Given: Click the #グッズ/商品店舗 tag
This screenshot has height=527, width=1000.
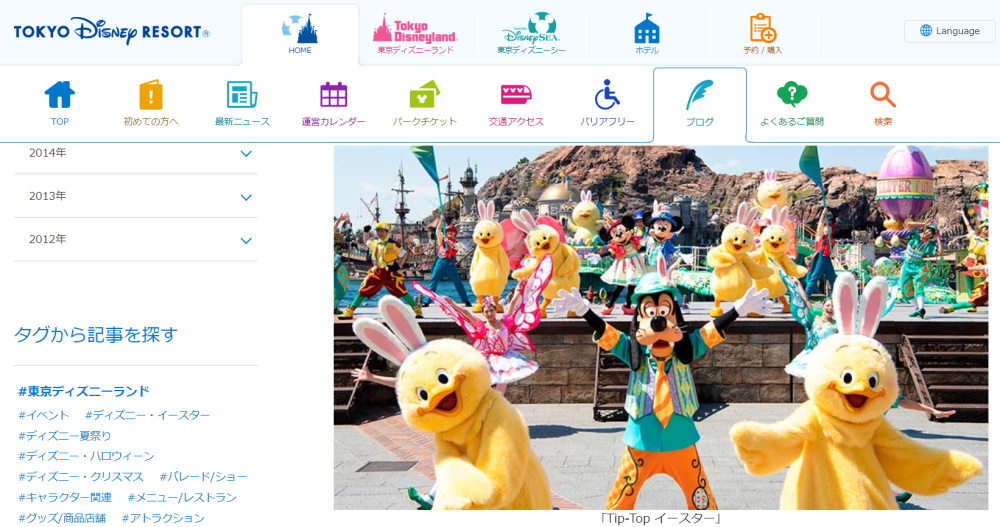Looking at the screenshot, I should tap(62, 517).
